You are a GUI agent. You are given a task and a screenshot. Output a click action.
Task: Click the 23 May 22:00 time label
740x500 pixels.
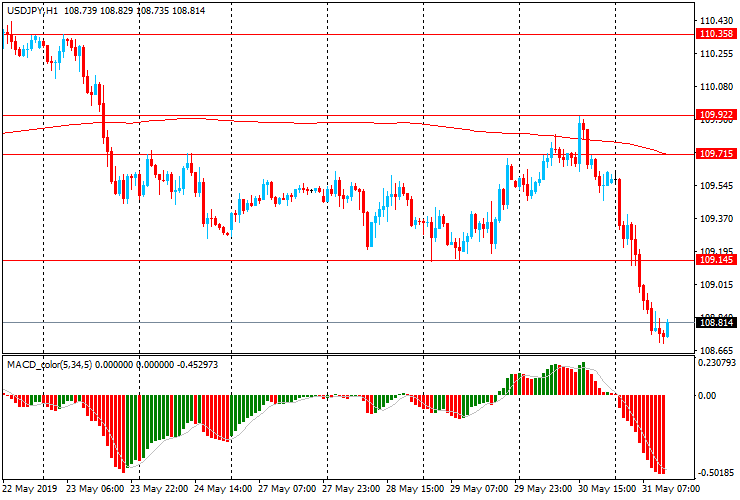point(159,488)
